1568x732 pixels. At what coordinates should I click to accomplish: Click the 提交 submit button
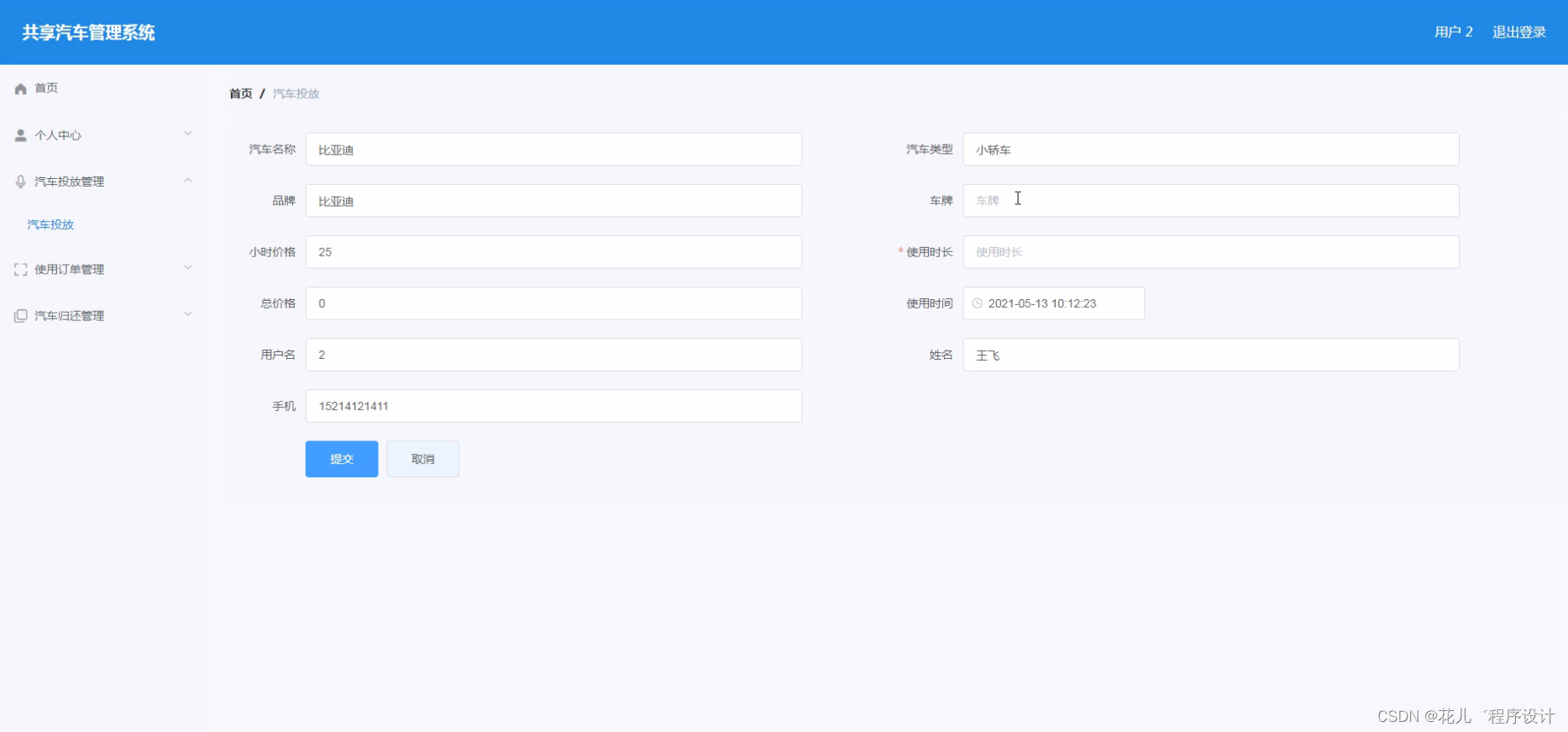(342, 459)
